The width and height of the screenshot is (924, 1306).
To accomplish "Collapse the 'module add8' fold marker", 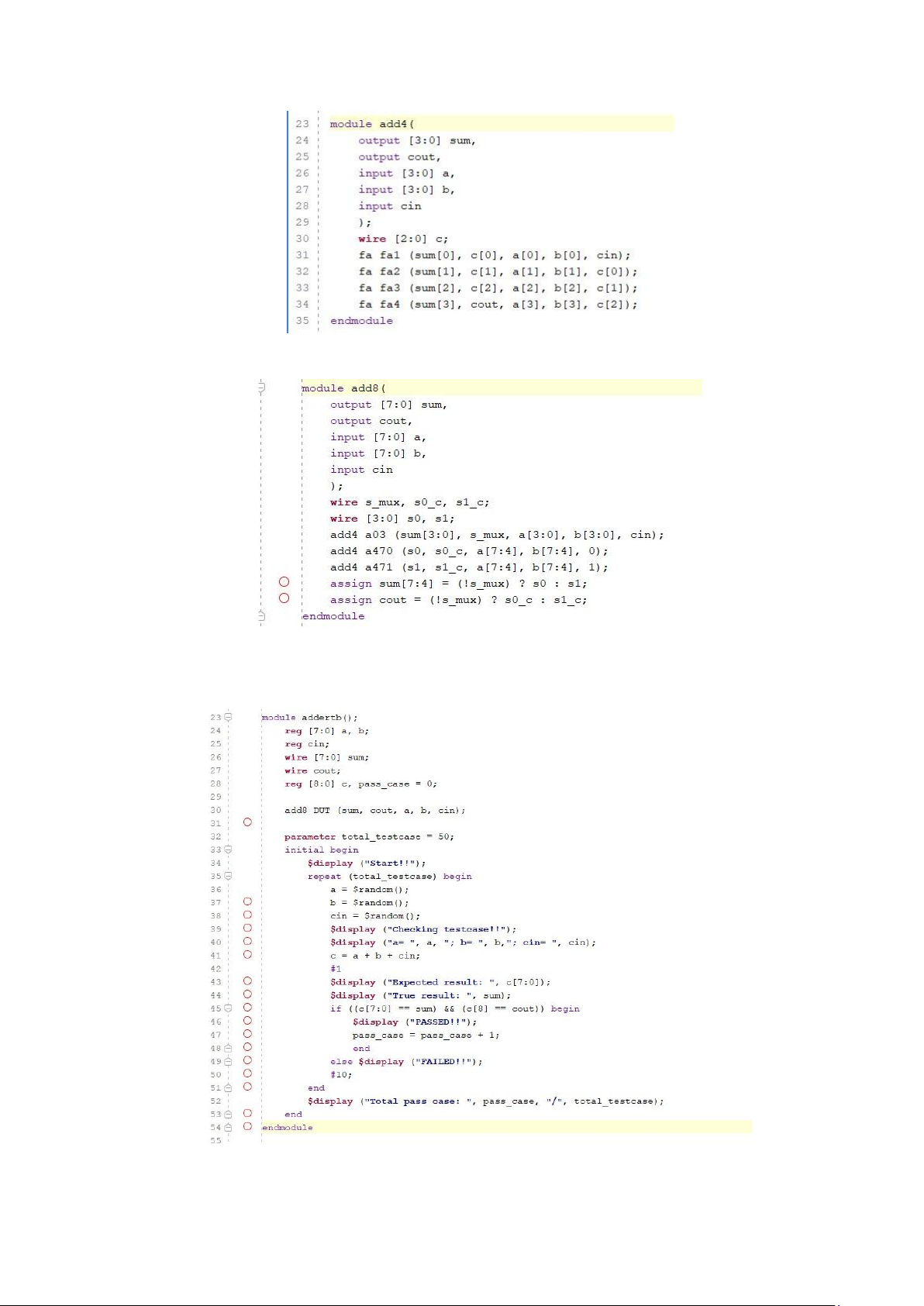I will [x=262, y=388].
